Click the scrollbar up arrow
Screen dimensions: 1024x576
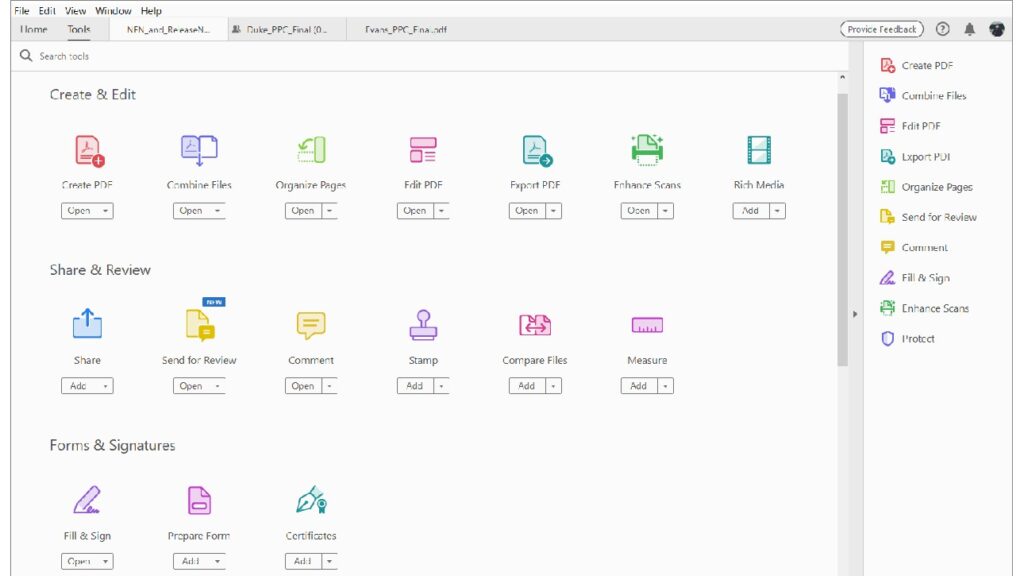[x=842, y=78]
